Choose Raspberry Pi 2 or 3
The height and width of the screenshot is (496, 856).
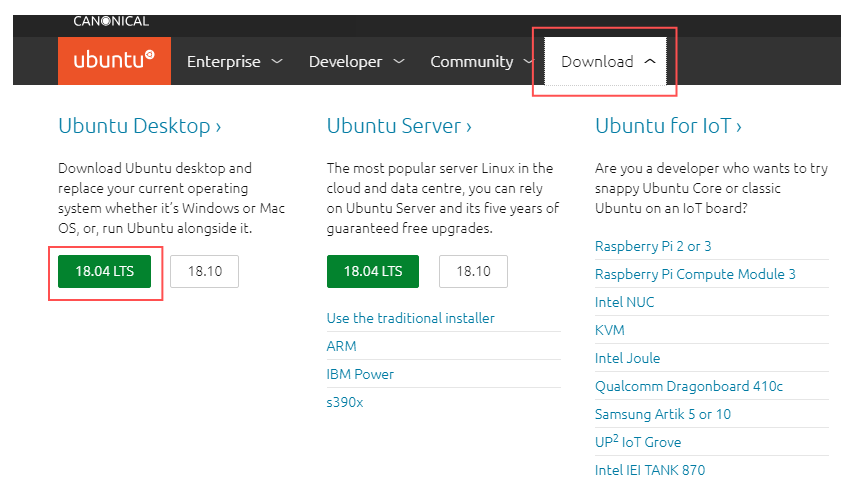[653, 246]
